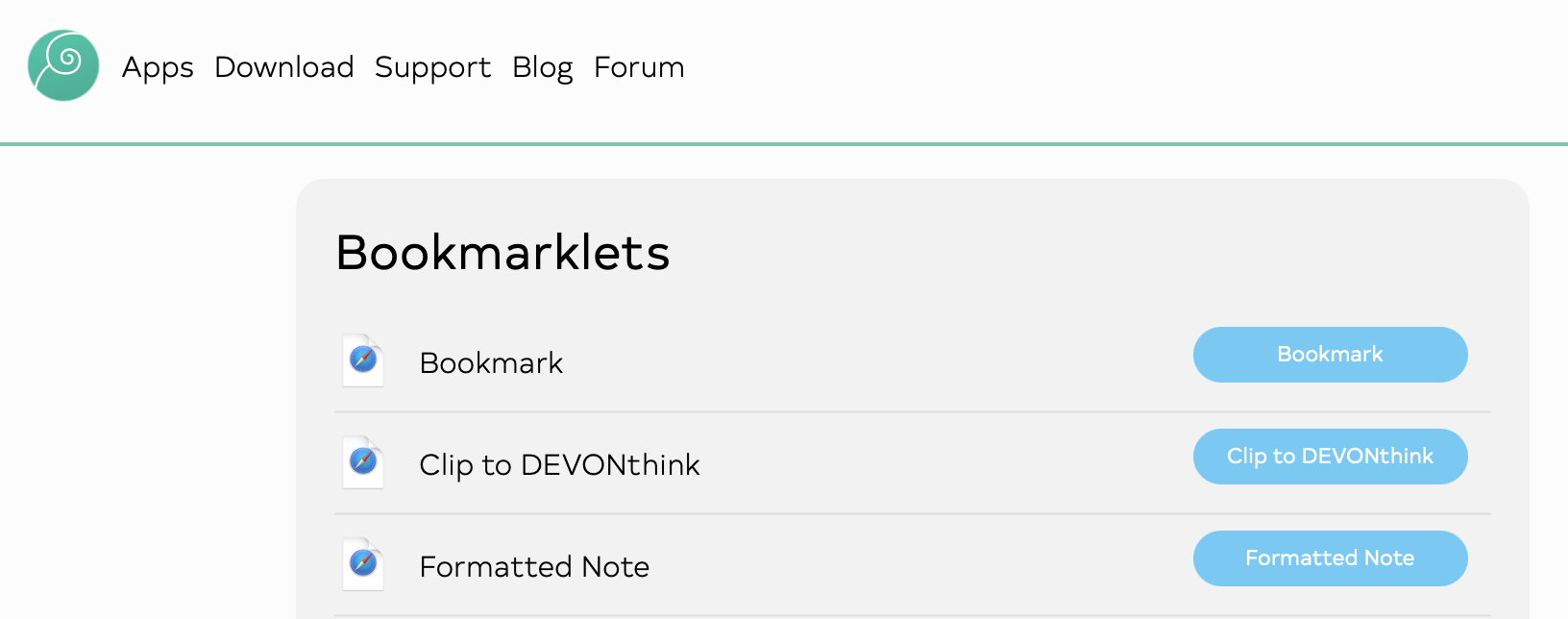Click the Safari file icon beside Bookmark
Screen dimensions: 1568x619
[x=363, y=360]
